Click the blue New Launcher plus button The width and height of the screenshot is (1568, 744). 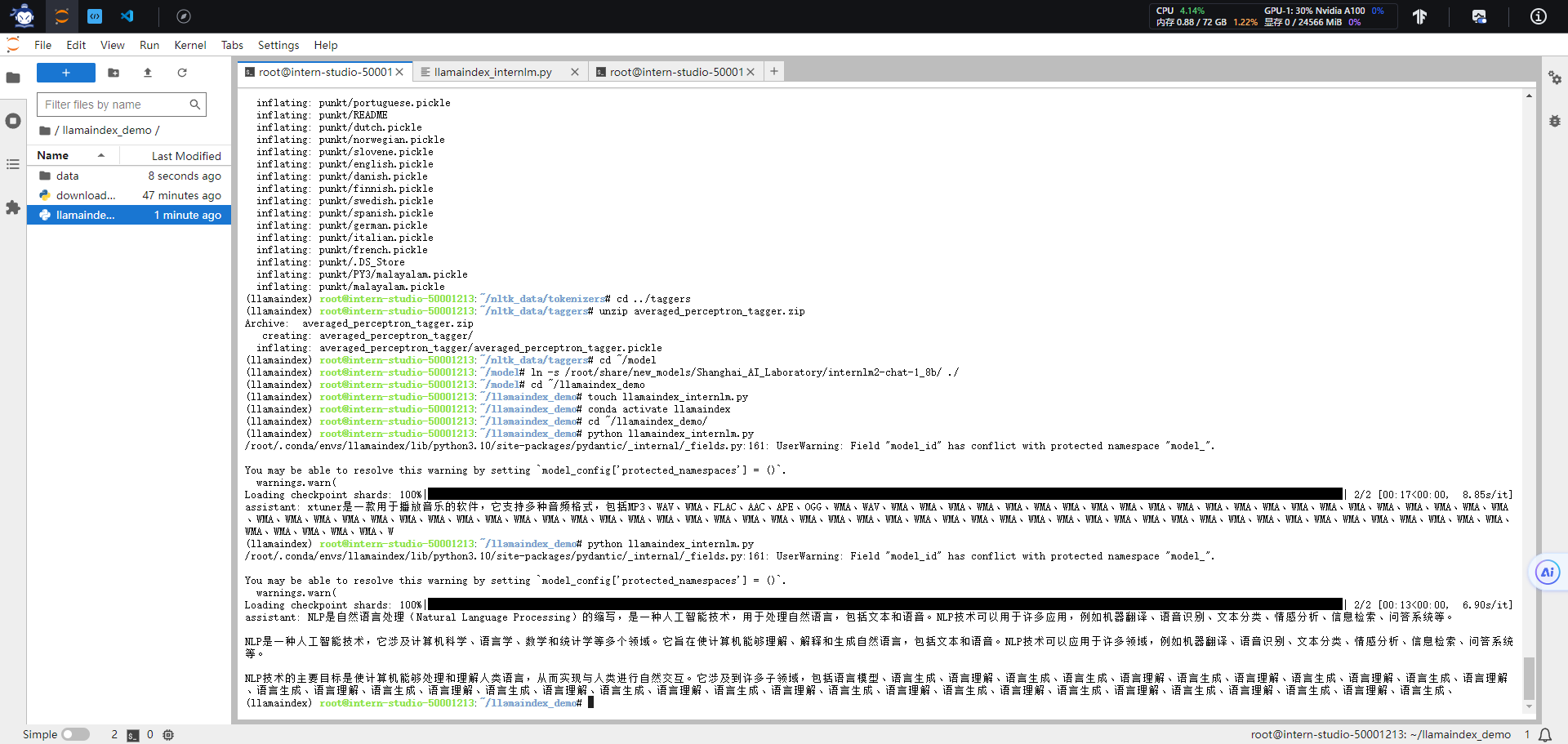(x=66, y=73)
